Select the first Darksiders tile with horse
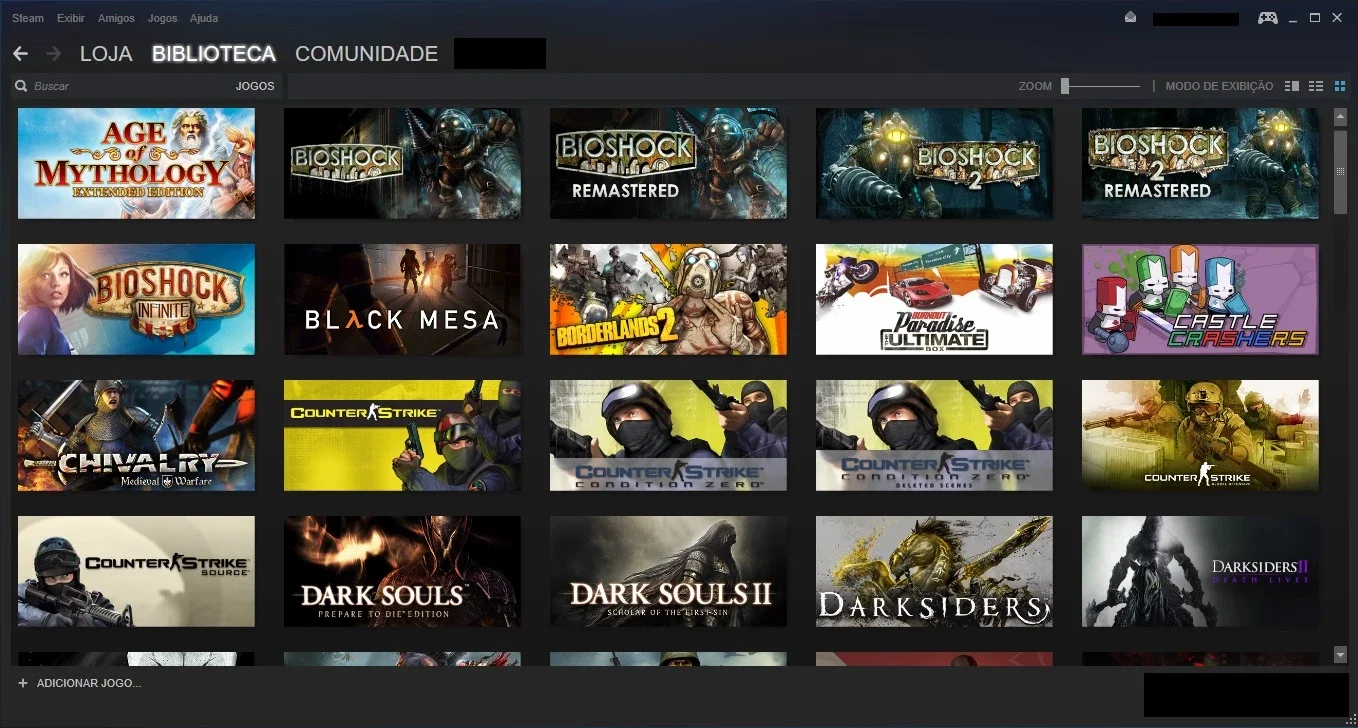The height and width of the screenshot is (728, 1358). [x=934, y=571]
